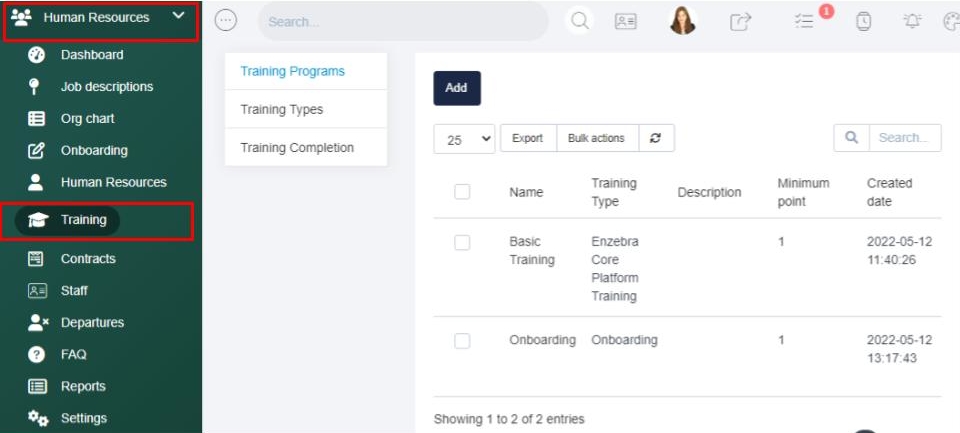Screen dimensions: 960x433
Task: Select the Onboarding row checkbox
Action: point(462,340)
